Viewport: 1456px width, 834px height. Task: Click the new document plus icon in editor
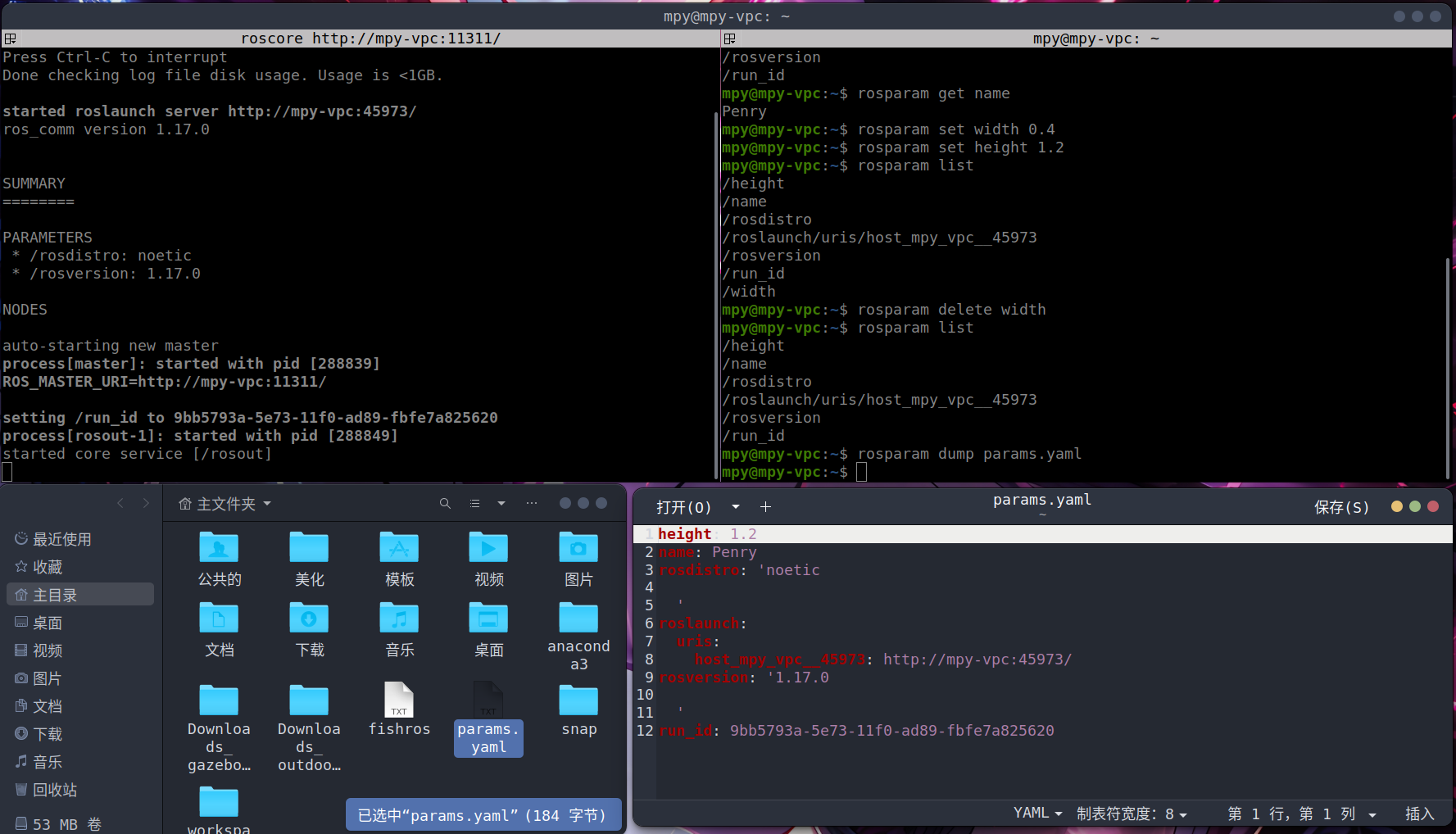pos(765,507)
